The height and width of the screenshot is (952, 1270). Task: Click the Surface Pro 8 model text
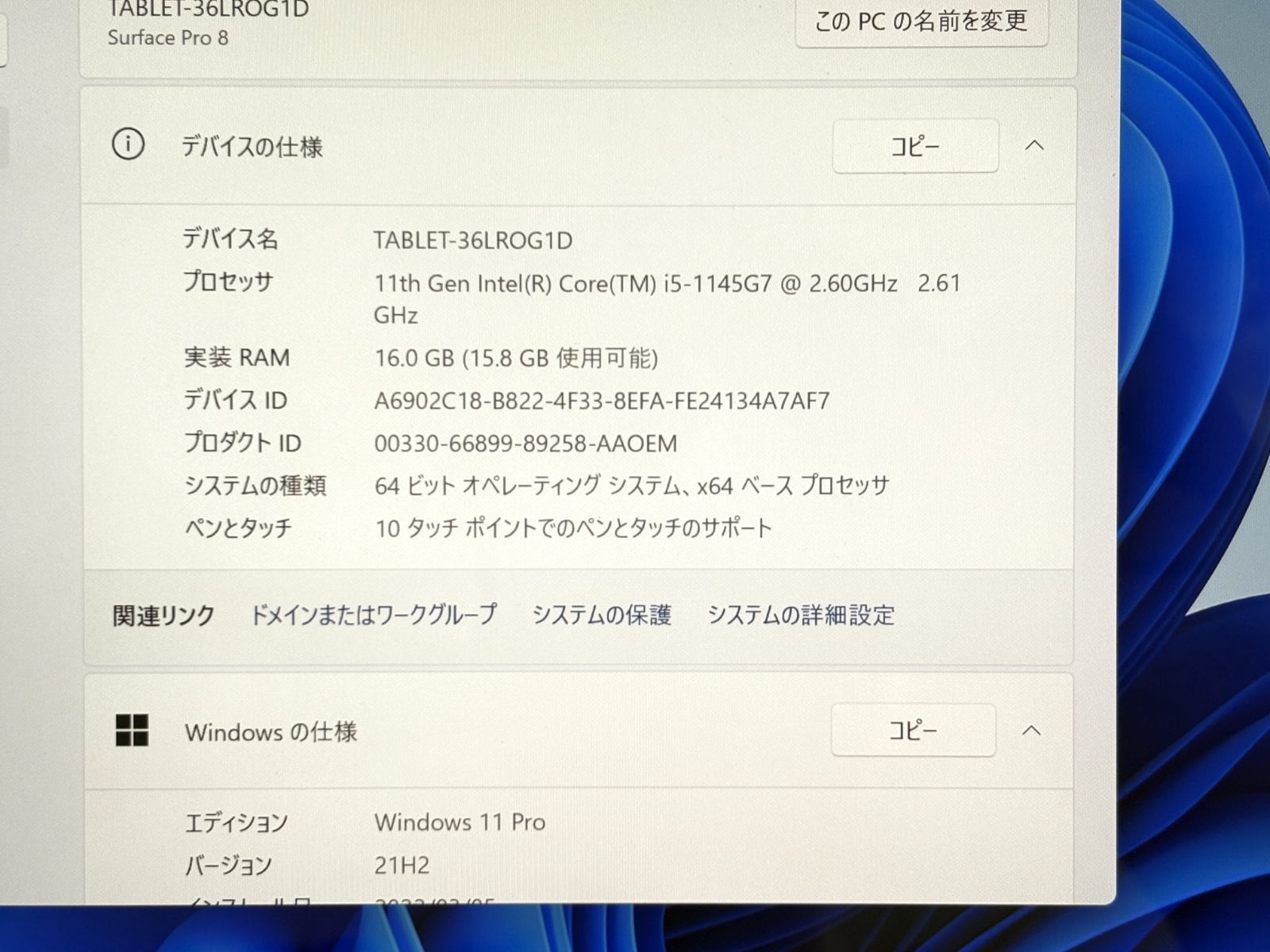point(168,37)
